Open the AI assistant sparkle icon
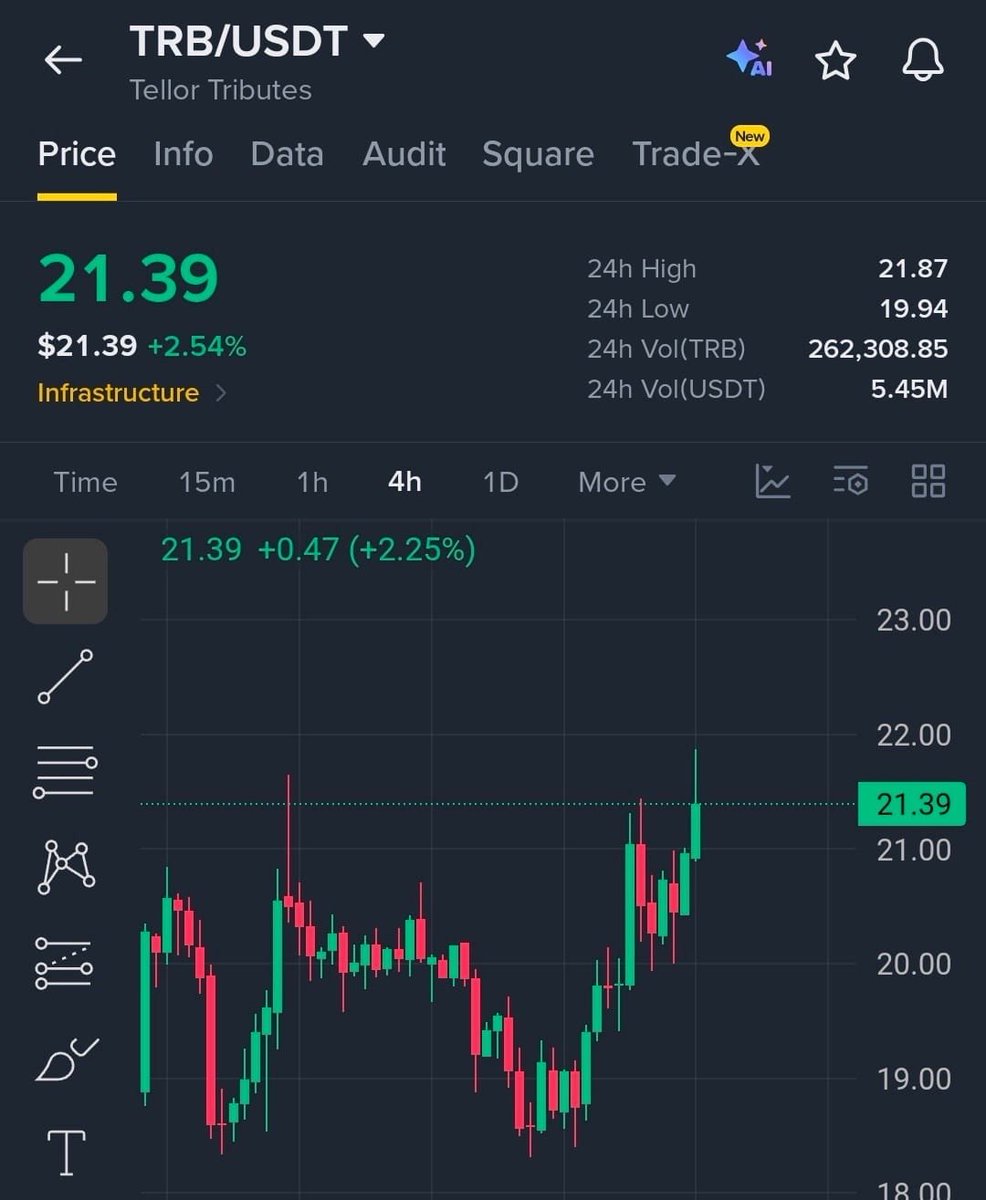 [750, 59]
